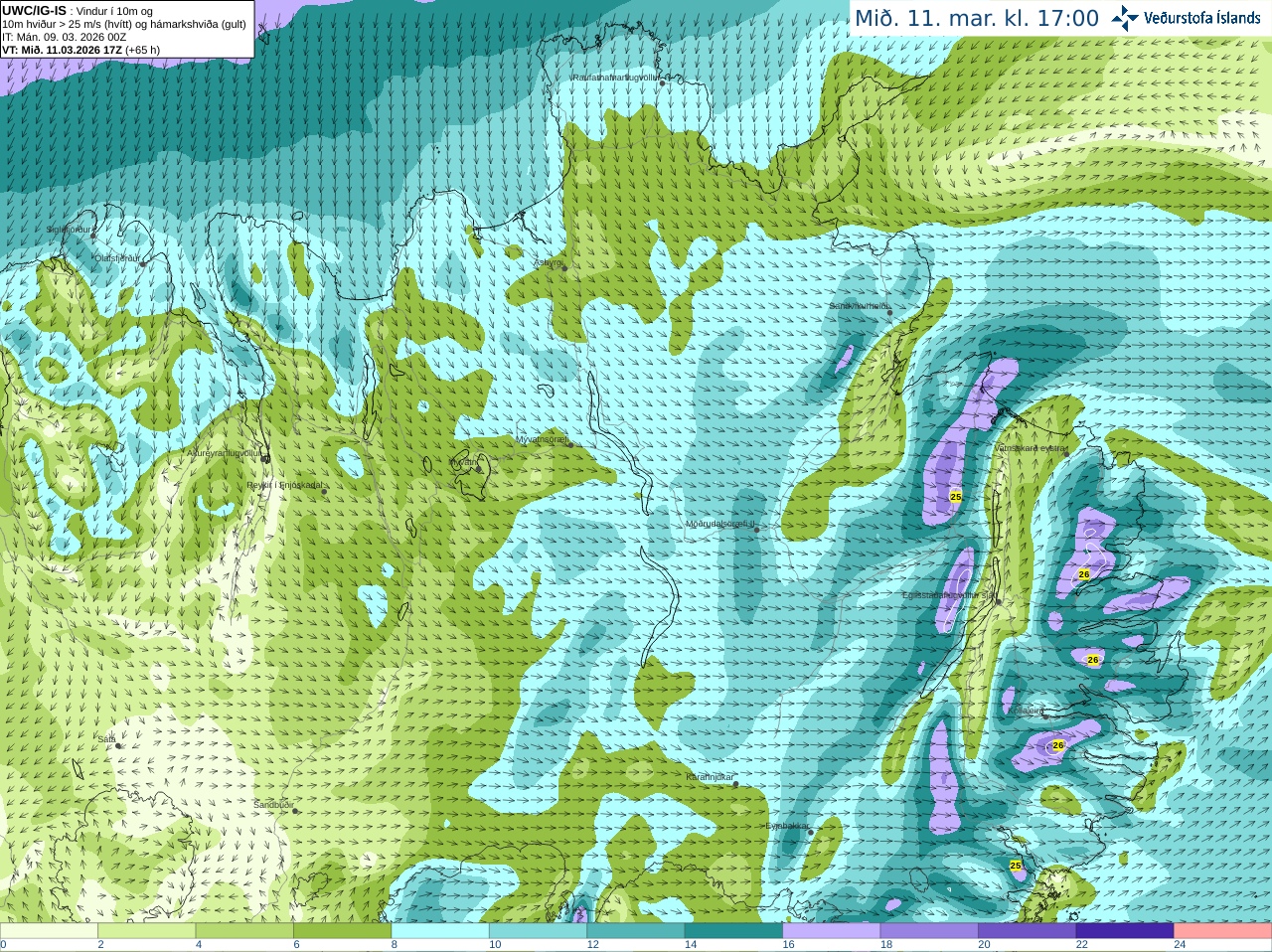
Task: Click the Akureyrarflugvöllur airport marker
Action: click(265, 458)
